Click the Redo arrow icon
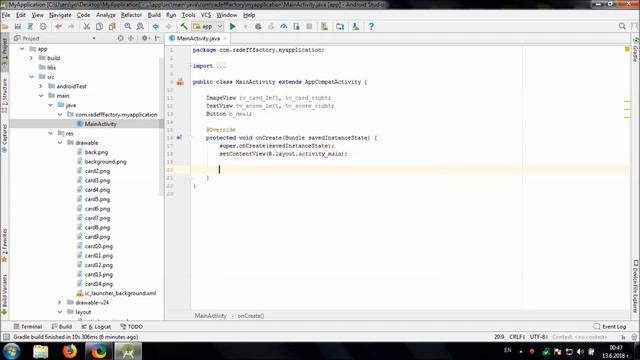The height and width of the screenshot is (360, 640). point(71,27)
